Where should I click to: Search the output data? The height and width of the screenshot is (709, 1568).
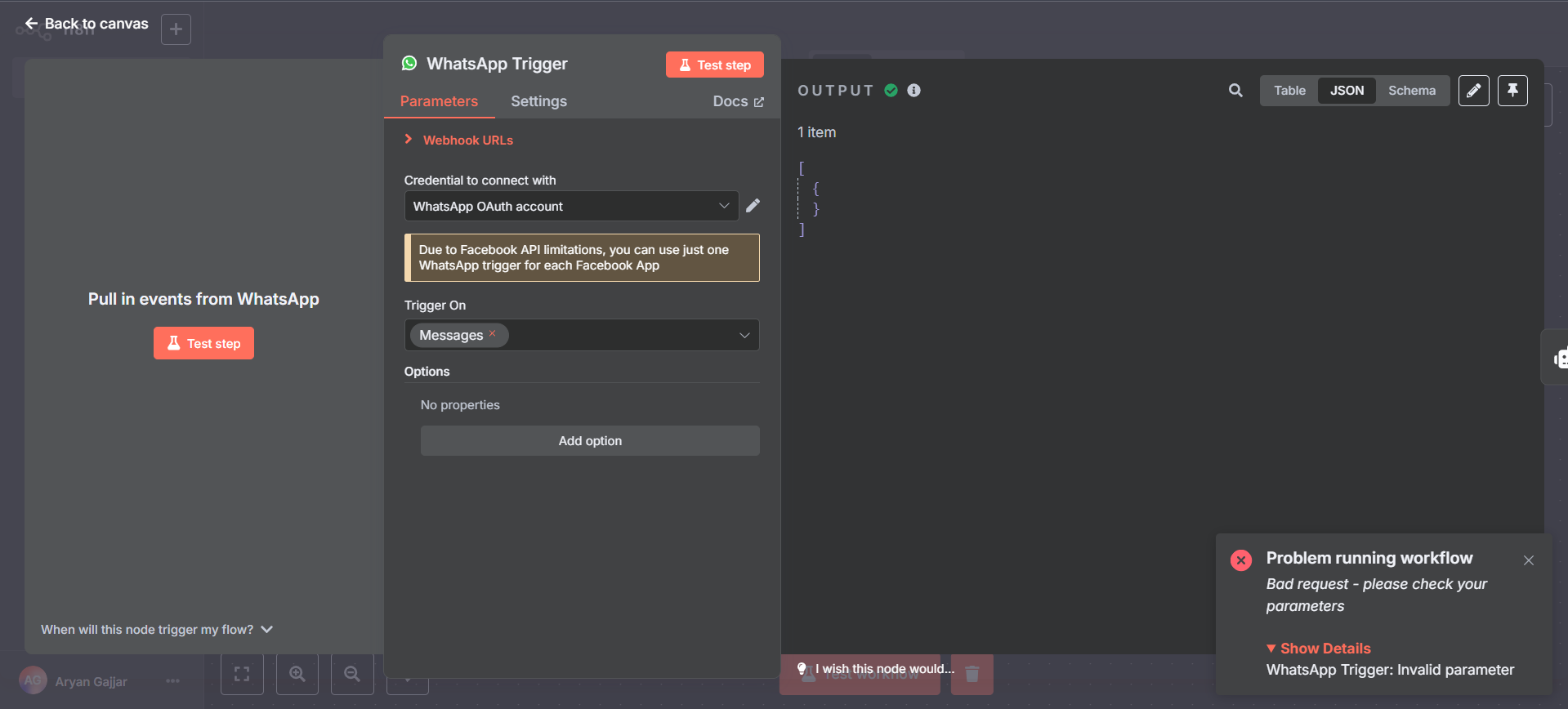coord(1235,91)
